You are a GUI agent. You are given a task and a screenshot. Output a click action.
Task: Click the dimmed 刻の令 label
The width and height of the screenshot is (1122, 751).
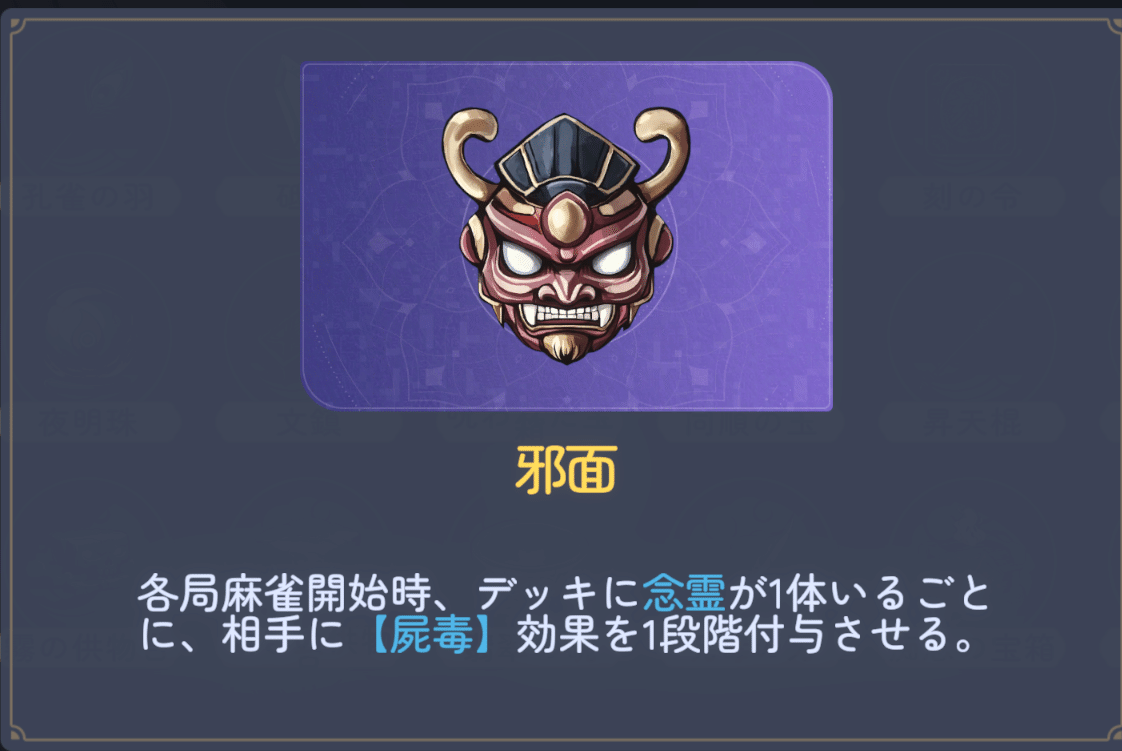[971, 196]
